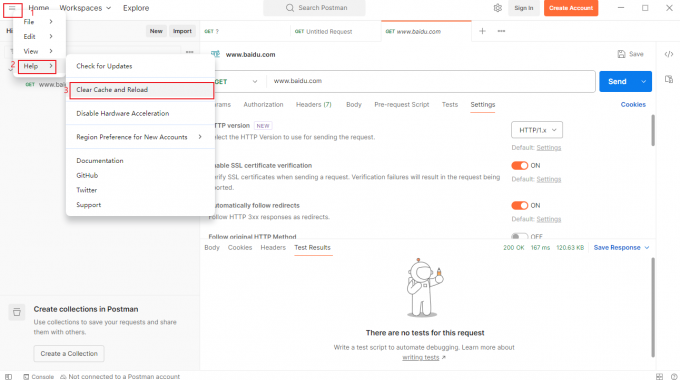Open the Cookies link
Image resolution: width=680 pixels, height=380 pixels.
(x=633, y=105)
